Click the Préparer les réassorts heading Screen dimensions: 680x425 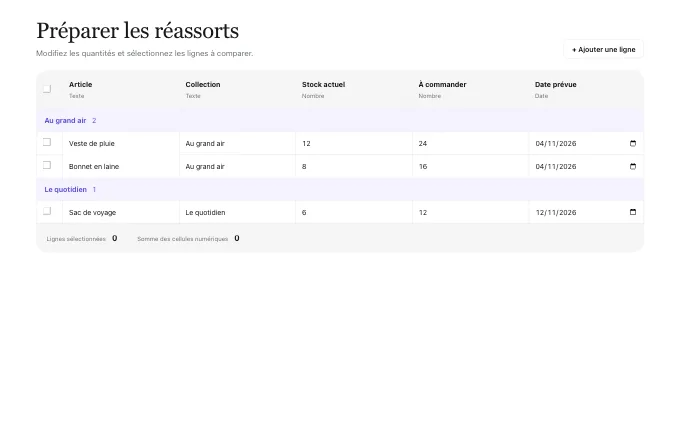click(137, 31)
